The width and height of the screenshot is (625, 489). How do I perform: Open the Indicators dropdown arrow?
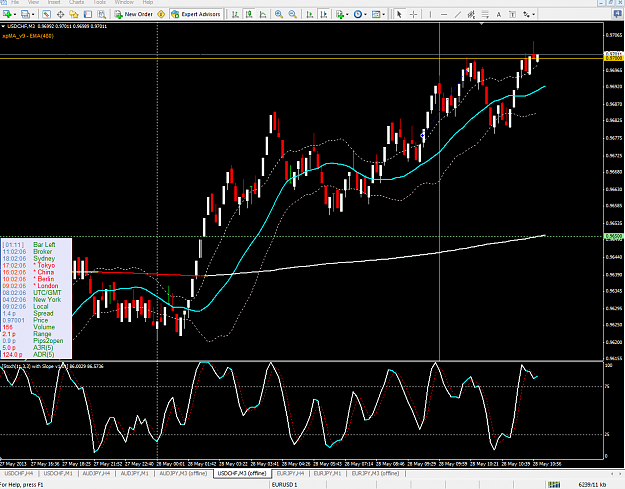click(347, 15)
